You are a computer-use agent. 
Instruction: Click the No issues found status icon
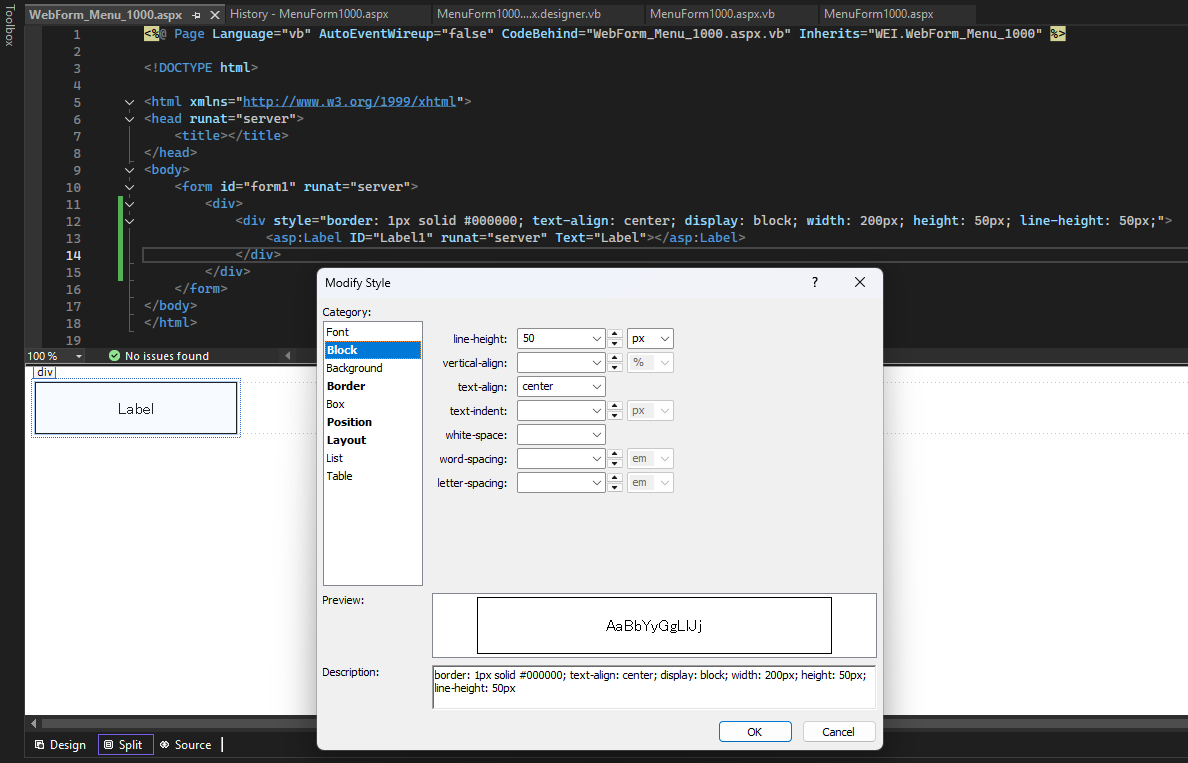[x=114, y=355]
